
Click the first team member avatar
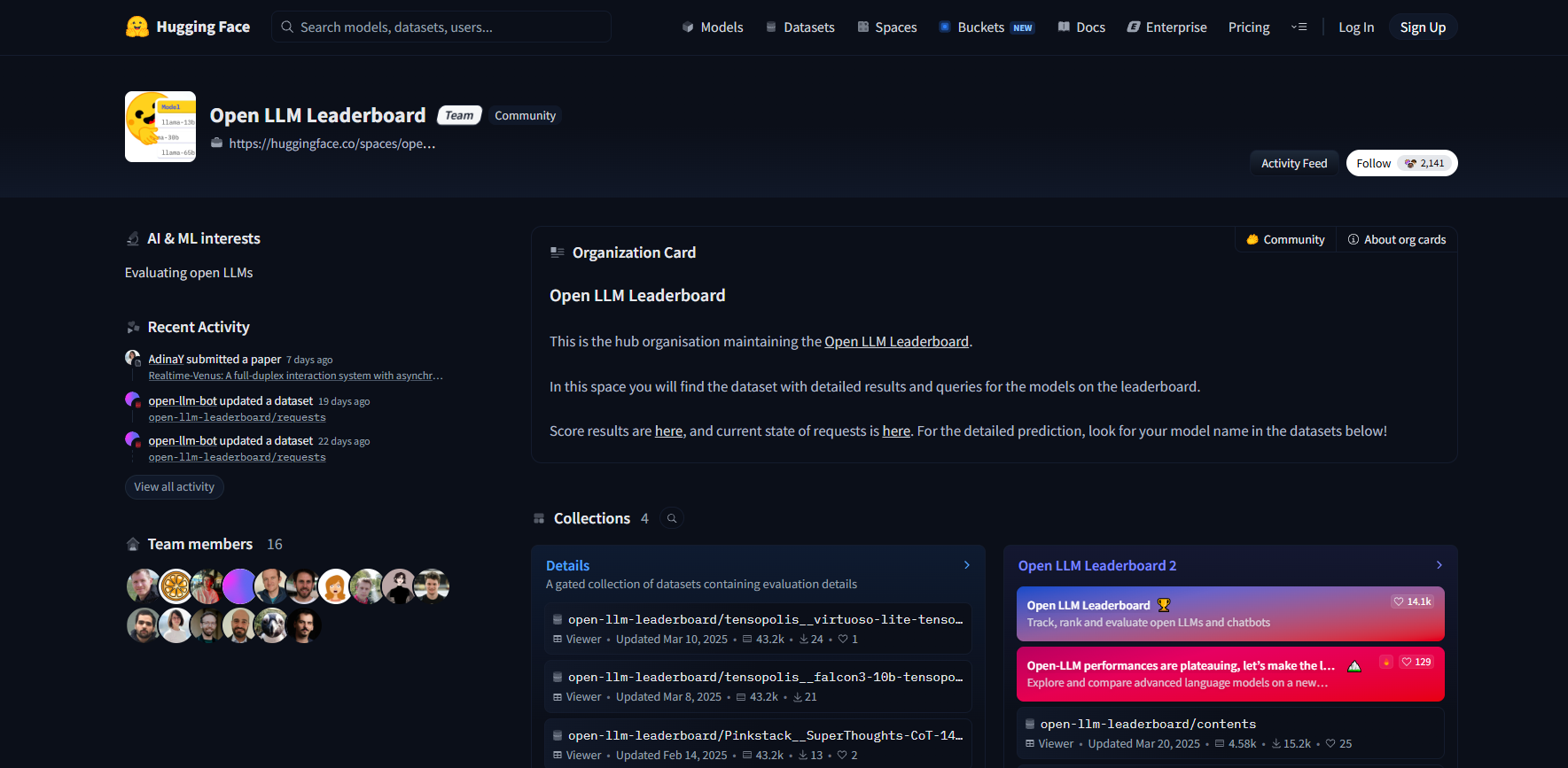tap(143, 586)
